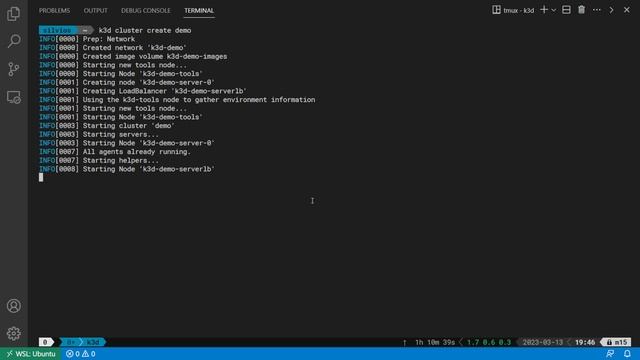Viewport: 640px width, 360px height.
Task: Open the terminal panel more actions menu
Action: tap(596, 10)
